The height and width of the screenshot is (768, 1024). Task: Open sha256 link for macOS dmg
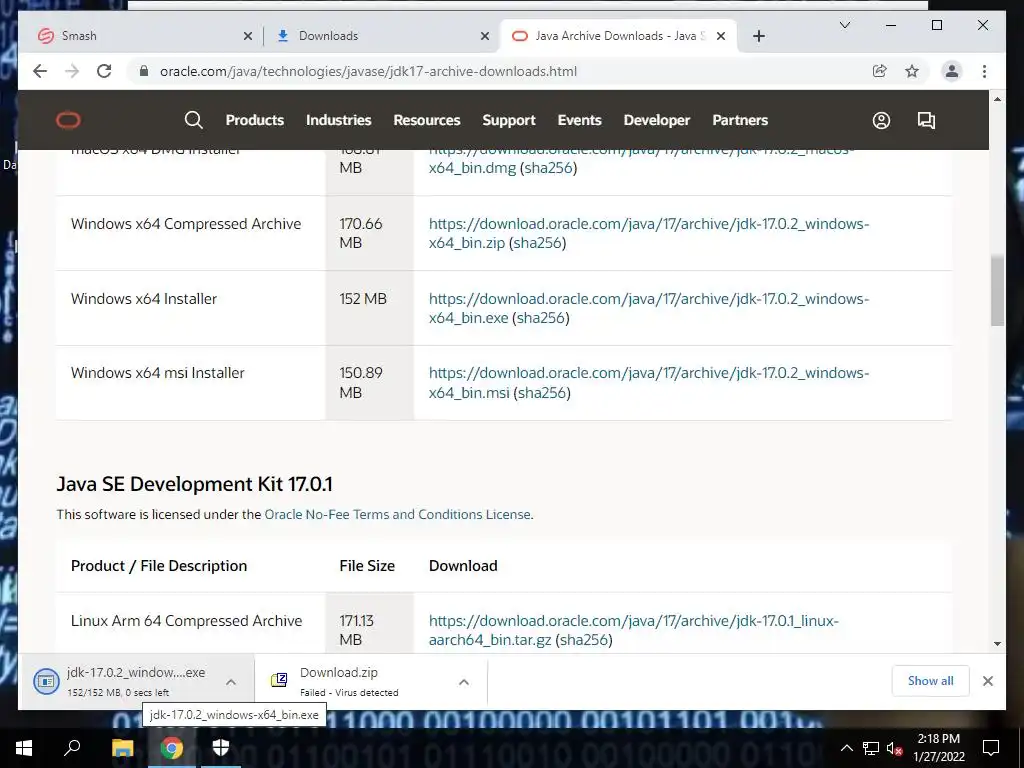pos(549,168)
